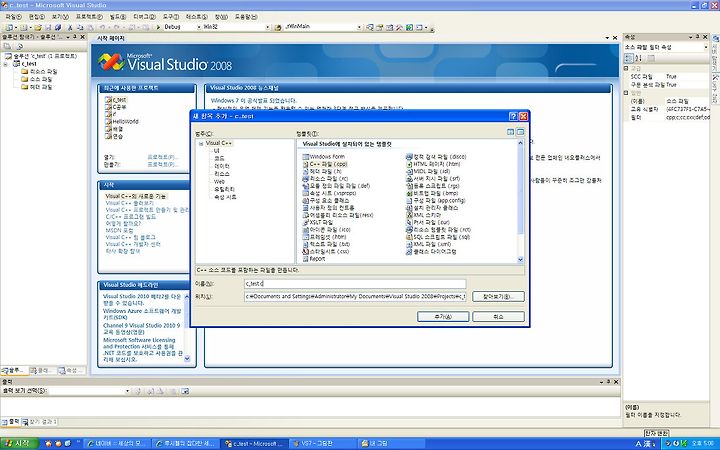Click the MSDN forums link
Viewport: 720px width, 450px height.
119,231
